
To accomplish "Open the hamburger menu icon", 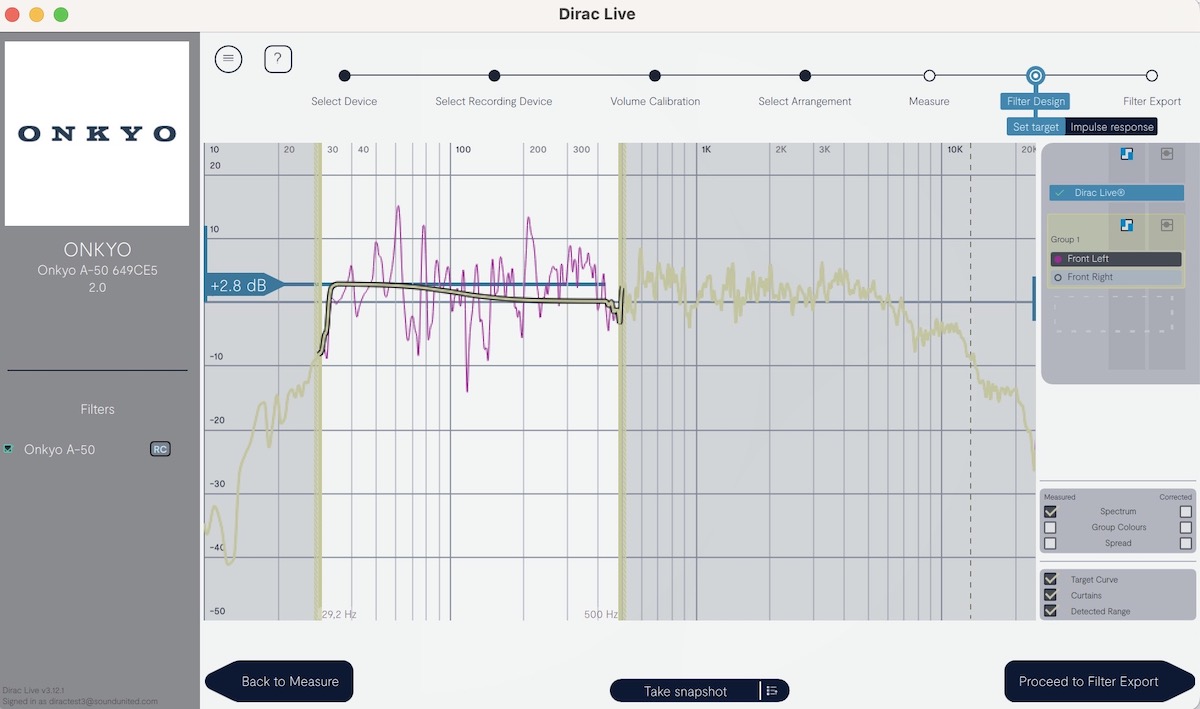I will (x=228, y=59).
